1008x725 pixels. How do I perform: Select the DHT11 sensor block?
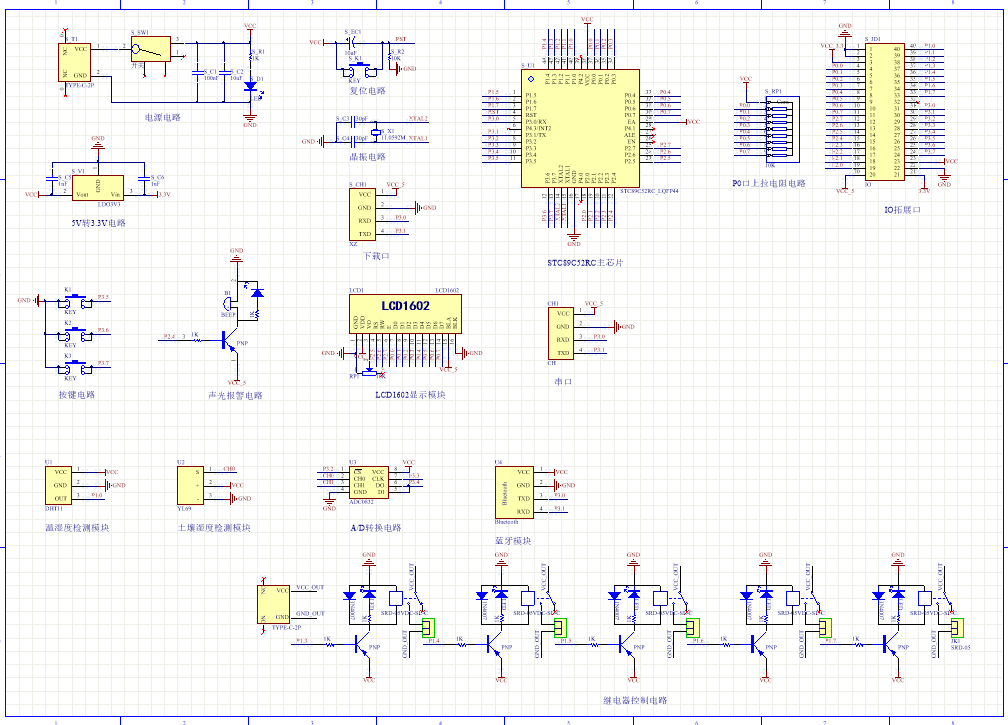61,484
